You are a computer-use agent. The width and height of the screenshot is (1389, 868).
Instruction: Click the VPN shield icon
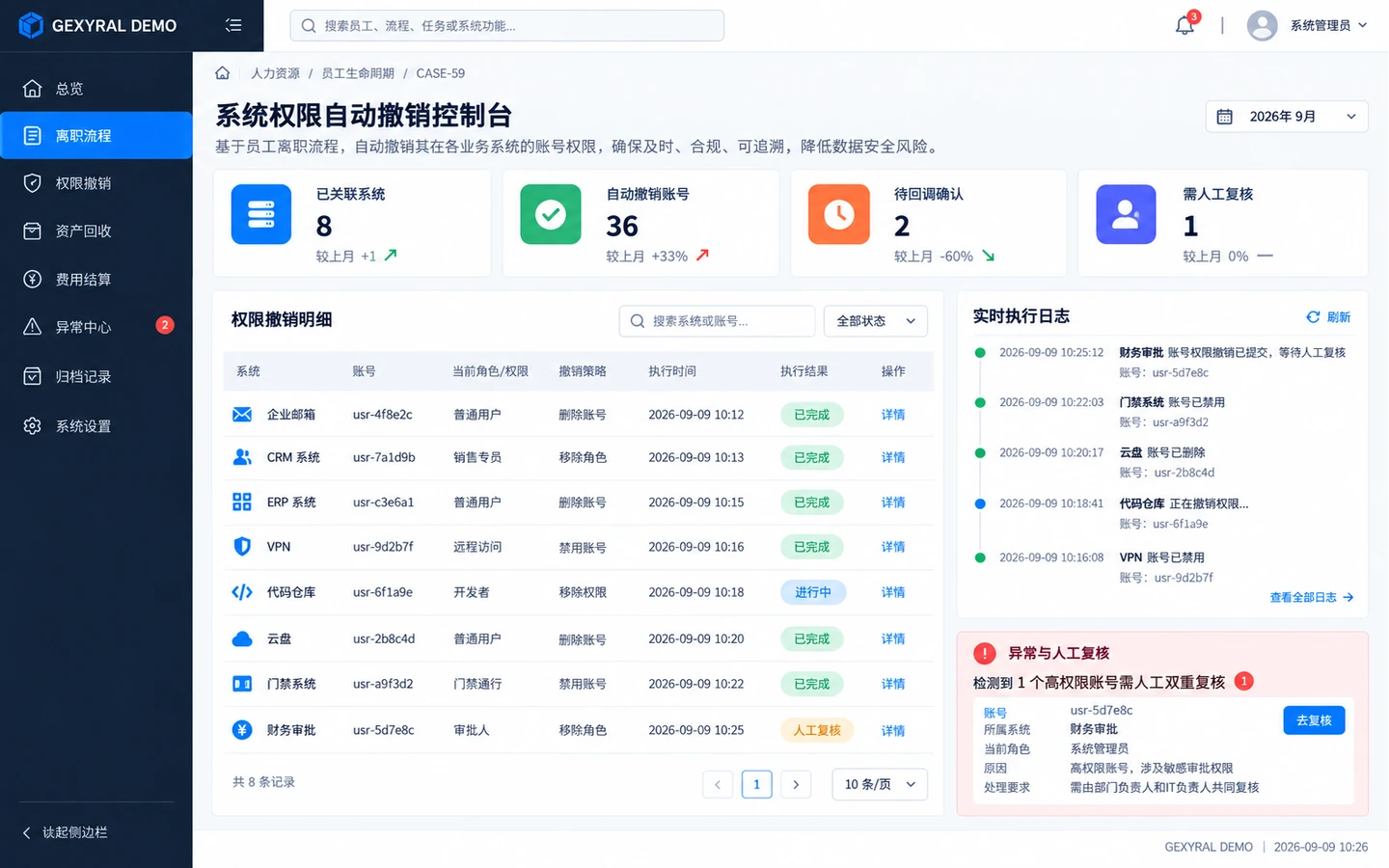pyautogui.click(x=242, y=547)
